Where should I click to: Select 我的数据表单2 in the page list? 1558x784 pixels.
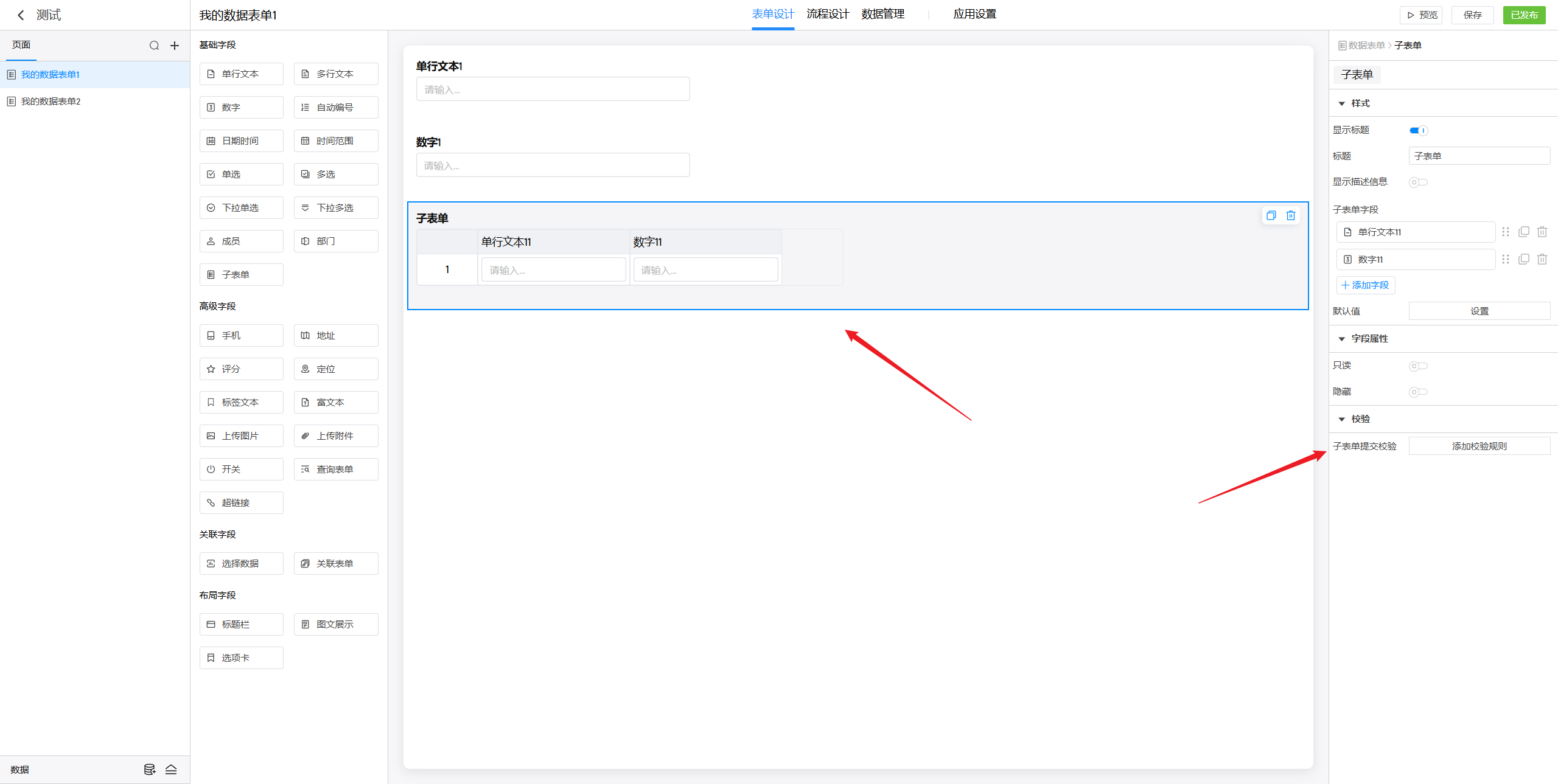(x=51, y=102)
